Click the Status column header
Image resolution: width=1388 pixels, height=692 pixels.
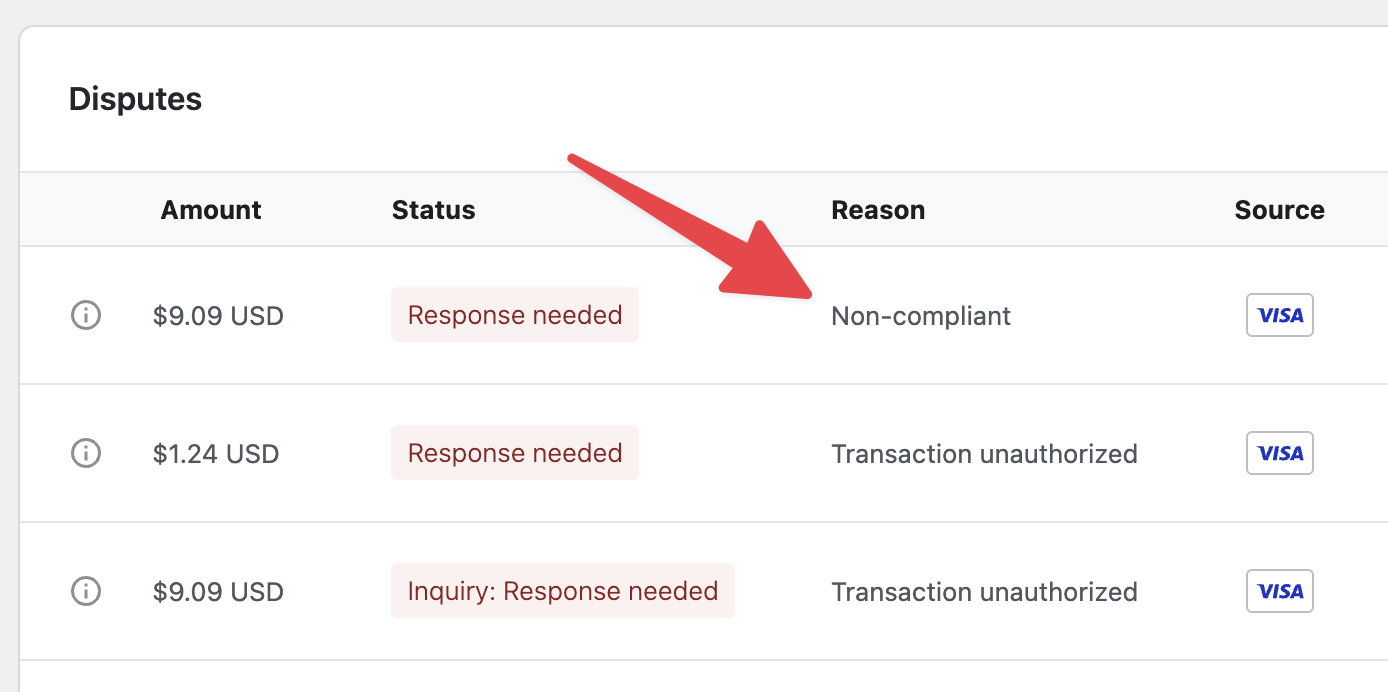click(x=433, y=210)
